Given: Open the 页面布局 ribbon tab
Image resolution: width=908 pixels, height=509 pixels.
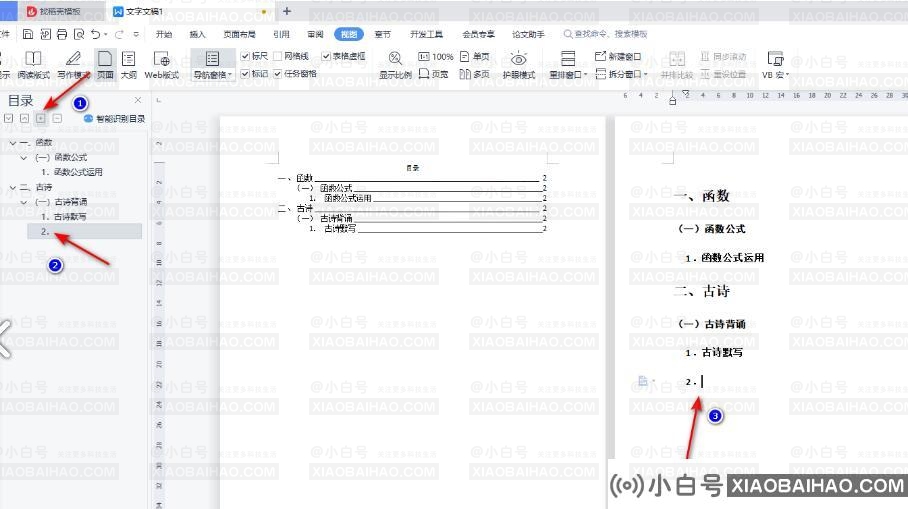Looking at the screenshot, I should click(x=240, y=34).
